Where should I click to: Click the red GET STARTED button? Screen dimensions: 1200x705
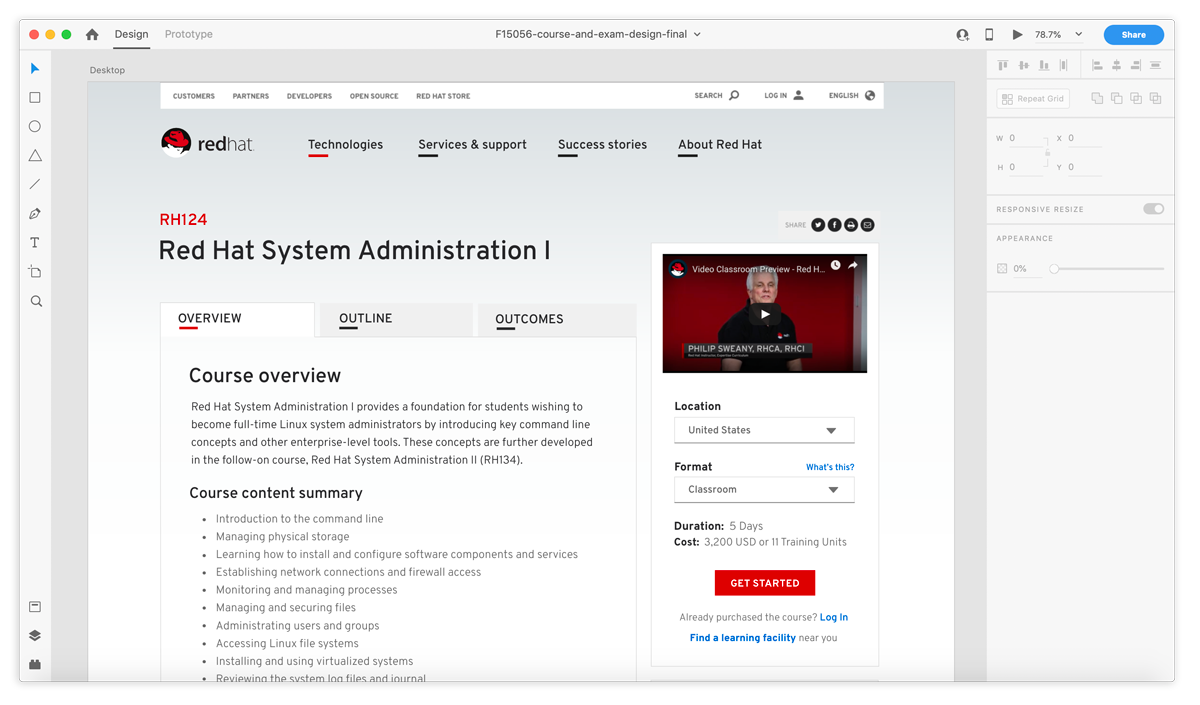765,583
